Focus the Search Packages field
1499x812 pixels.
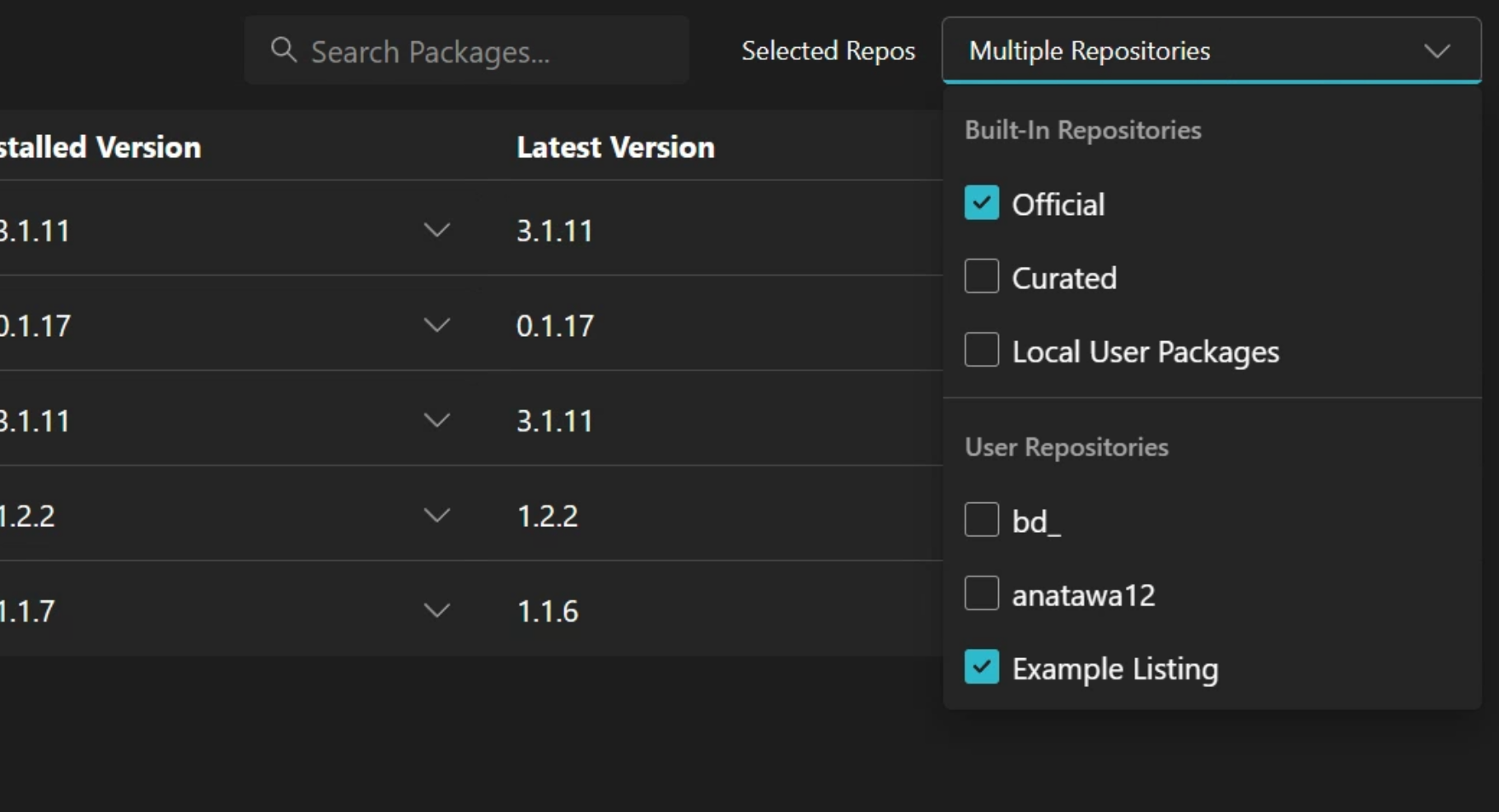tap(466, 50)
